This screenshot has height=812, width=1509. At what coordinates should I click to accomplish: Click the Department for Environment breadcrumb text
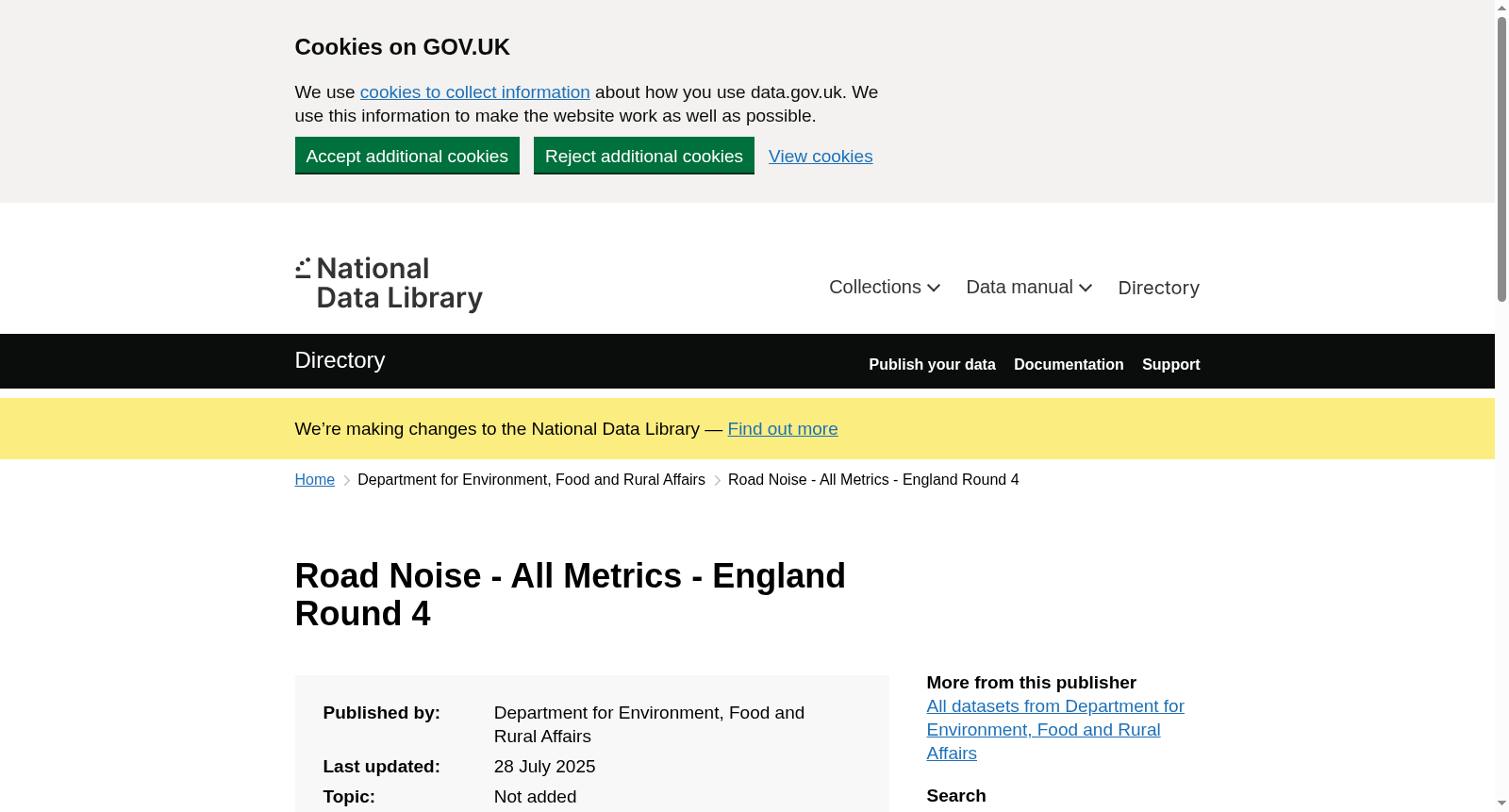click(x=531, y=480)
